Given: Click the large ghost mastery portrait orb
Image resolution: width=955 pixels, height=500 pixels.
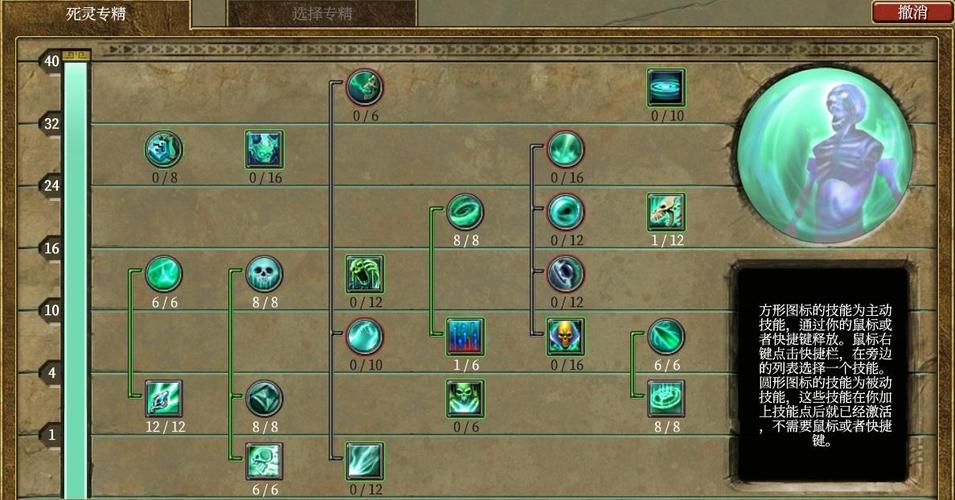Looking at the screenshot, I should click(825, 155).
